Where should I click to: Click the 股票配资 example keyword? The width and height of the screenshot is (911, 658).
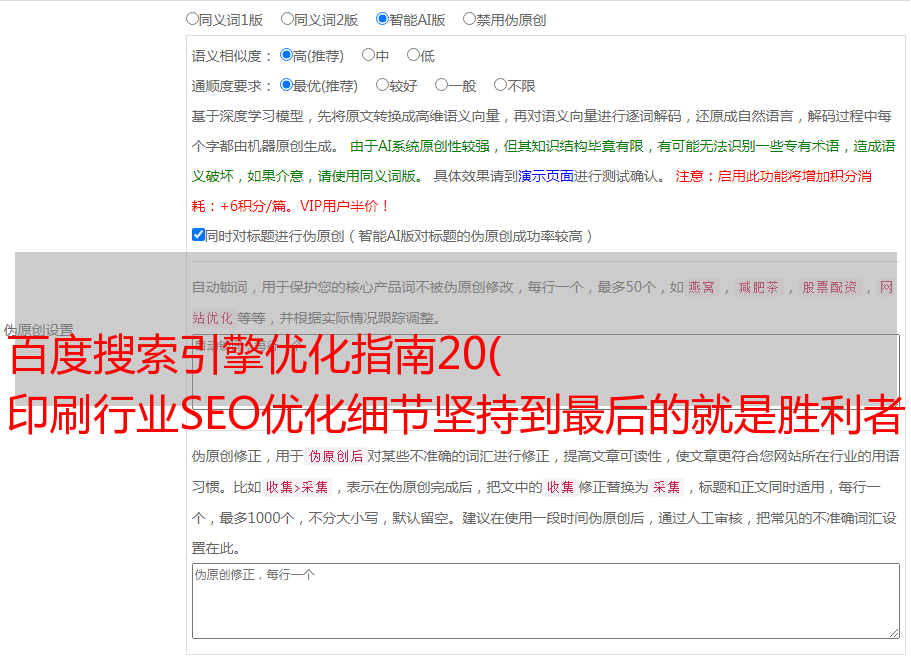click(830, 287)
